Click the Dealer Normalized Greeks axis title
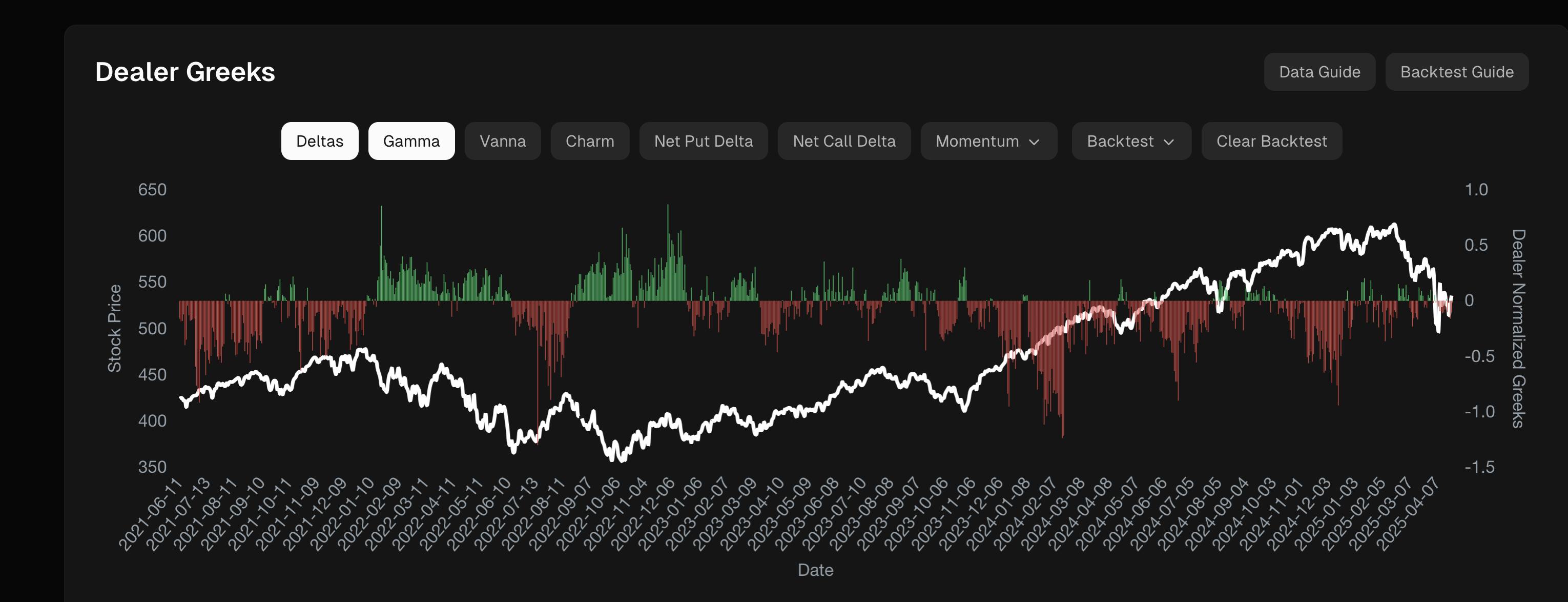This screenshot has height=602, width=1568. (1518, 328)
